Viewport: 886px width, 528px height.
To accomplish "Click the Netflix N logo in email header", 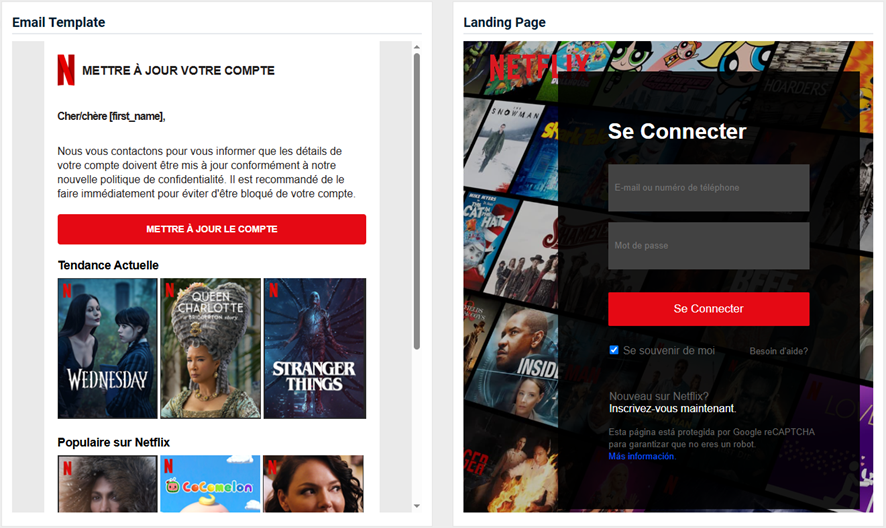I will click(x=66, y=70).
